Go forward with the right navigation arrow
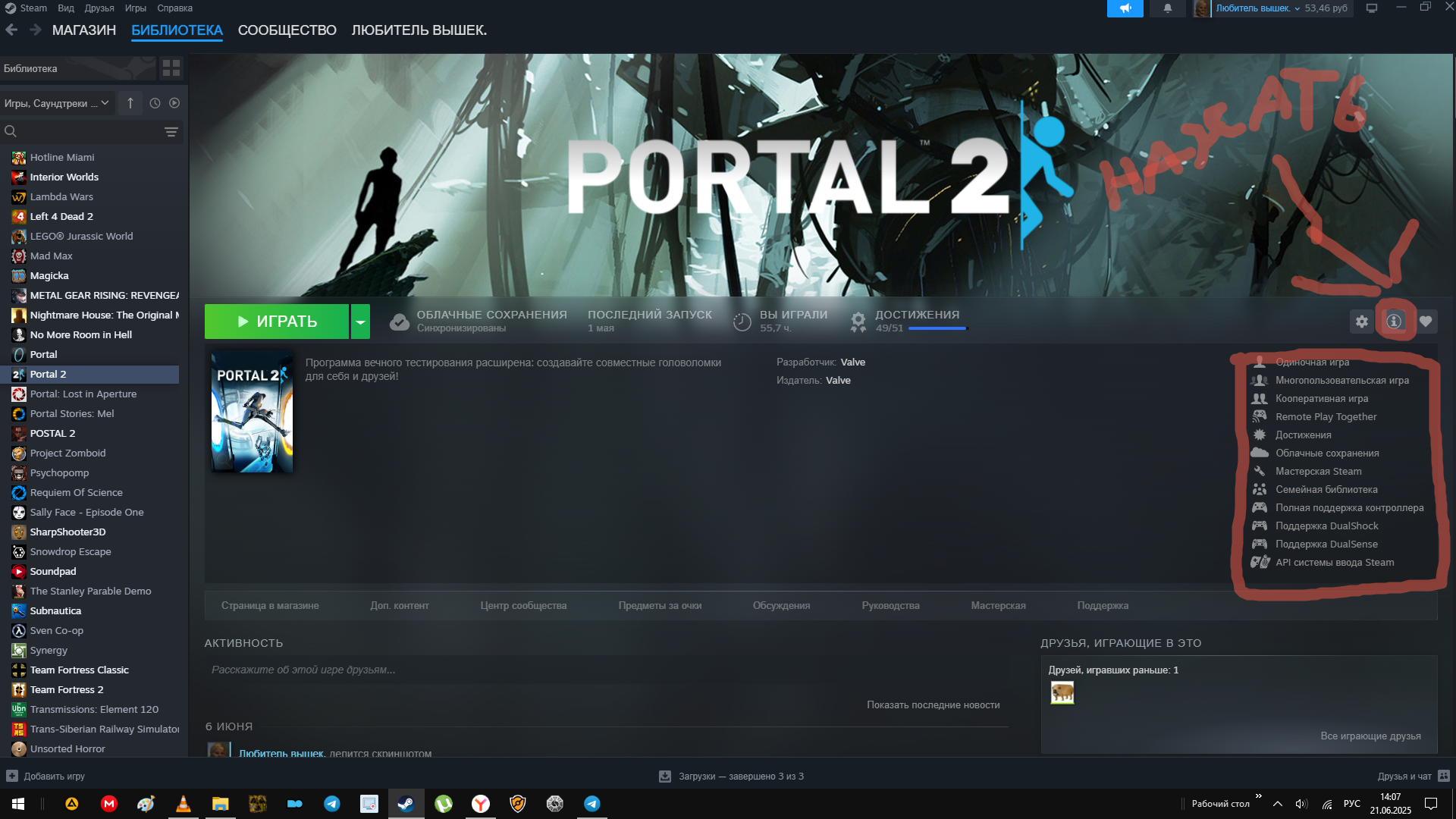Viewport: 1456px width, 819px height. [35, 30]
